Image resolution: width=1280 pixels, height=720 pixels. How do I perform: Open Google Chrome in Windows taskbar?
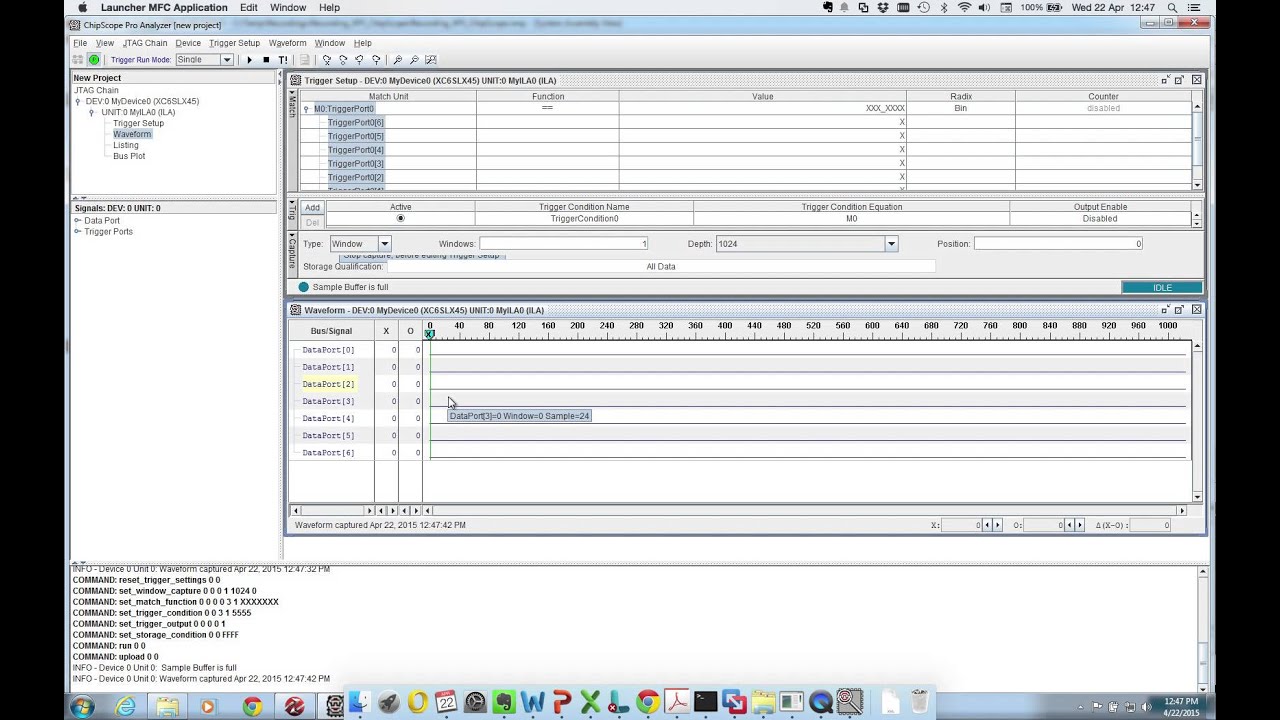252,707
